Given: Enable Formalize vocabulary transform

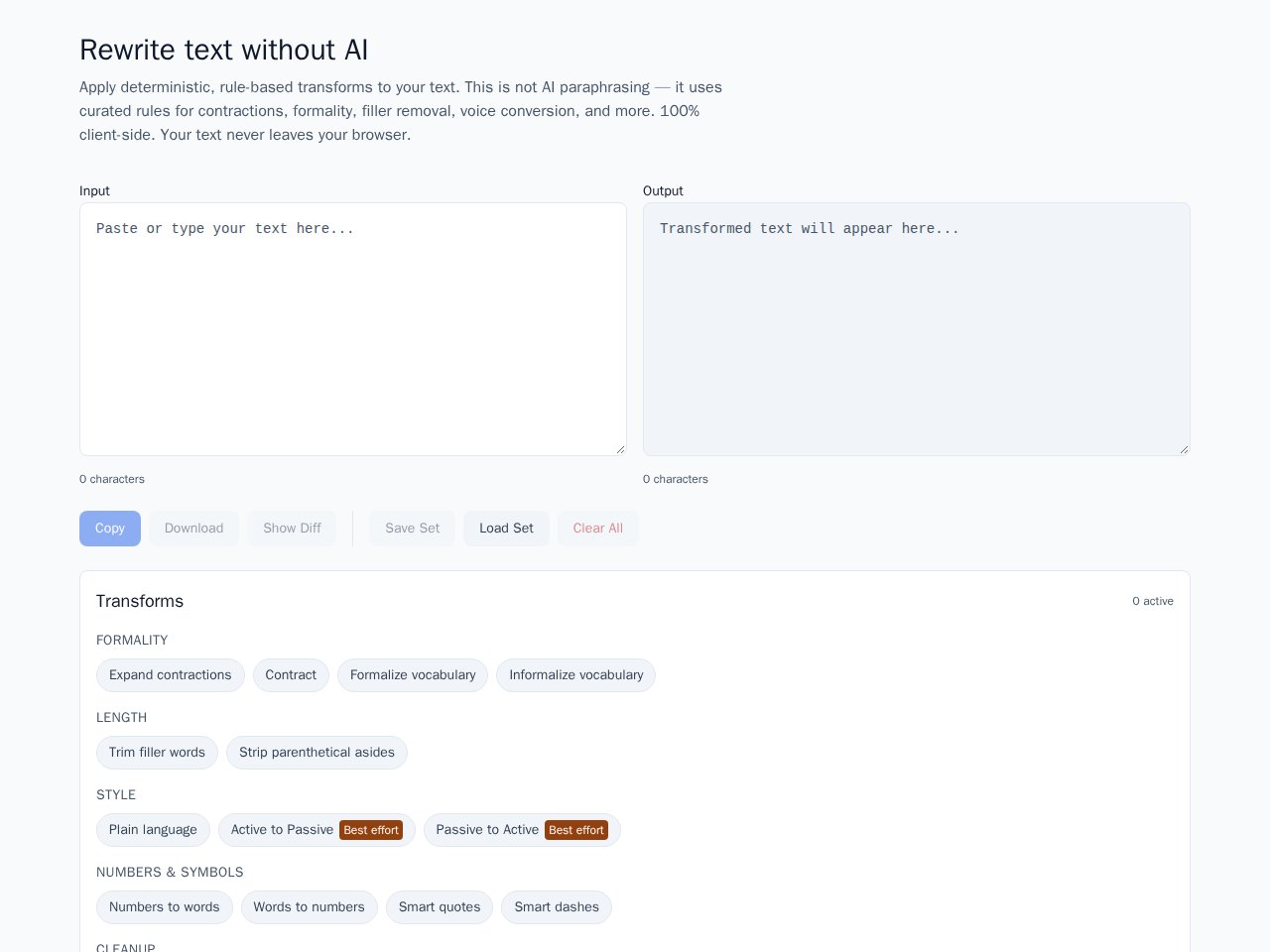Looking at the screenshot, I should 413,675.
